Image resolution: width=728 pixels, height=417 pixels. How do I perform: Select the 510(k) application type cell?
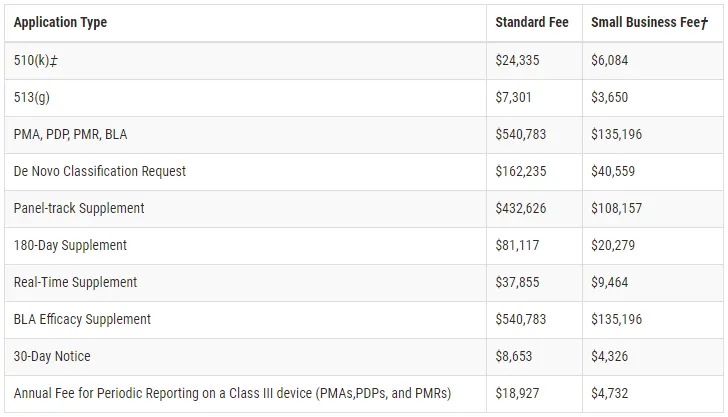(35, 60)
